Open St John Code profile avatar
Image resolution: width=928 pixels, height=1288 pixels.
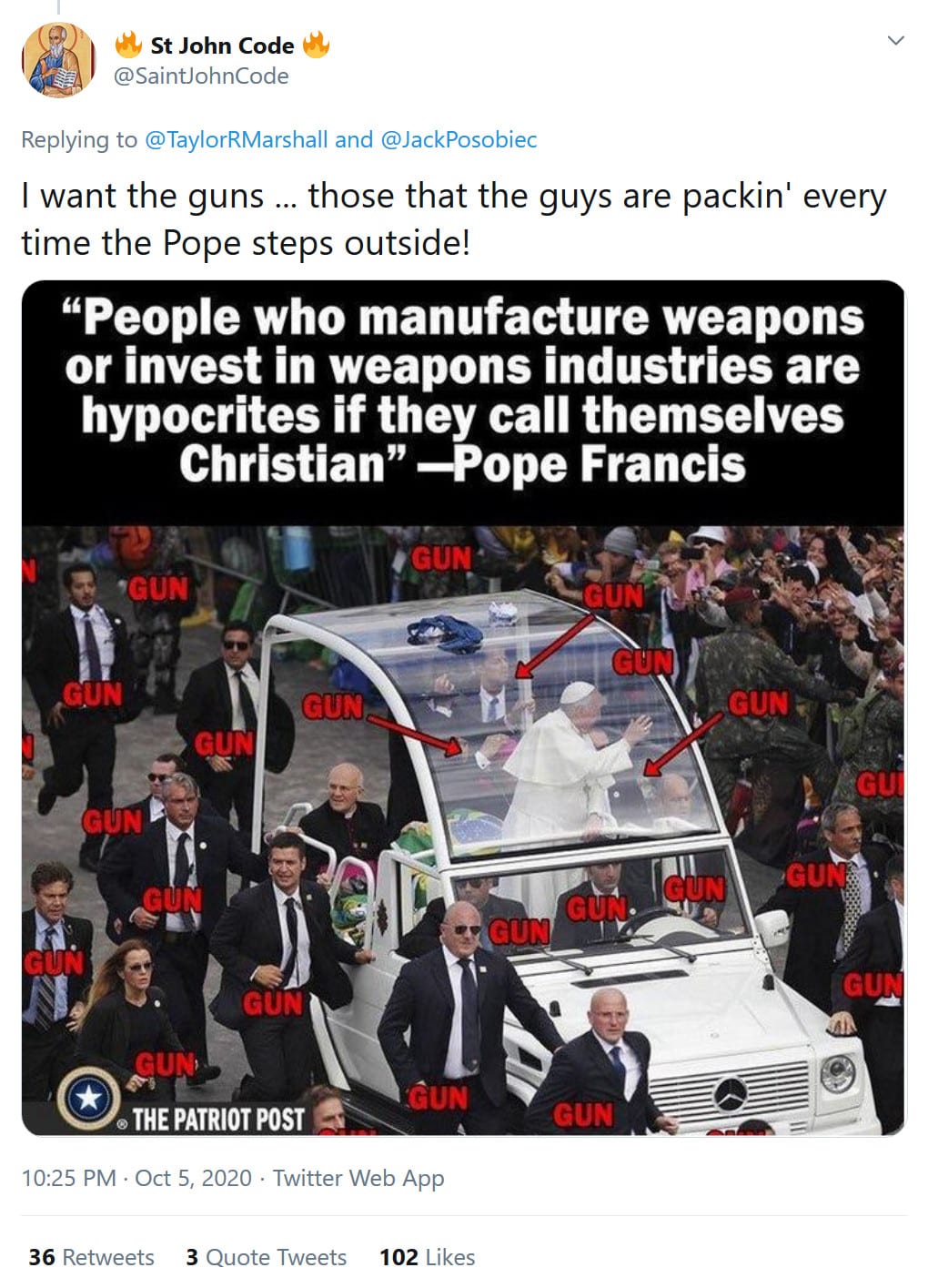pos(59,60)
